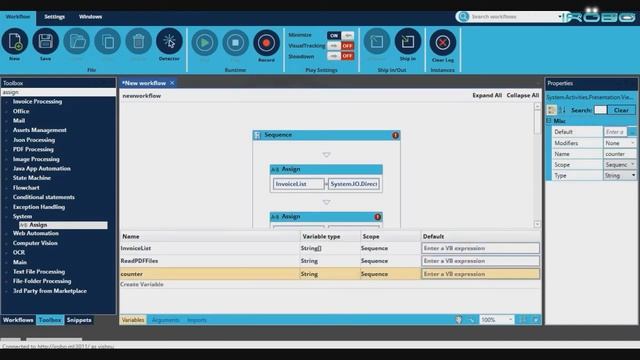The width and height of the screenshot is (640, 360).
Task: Select the Variables tab
Action: (x=133, y=320)
